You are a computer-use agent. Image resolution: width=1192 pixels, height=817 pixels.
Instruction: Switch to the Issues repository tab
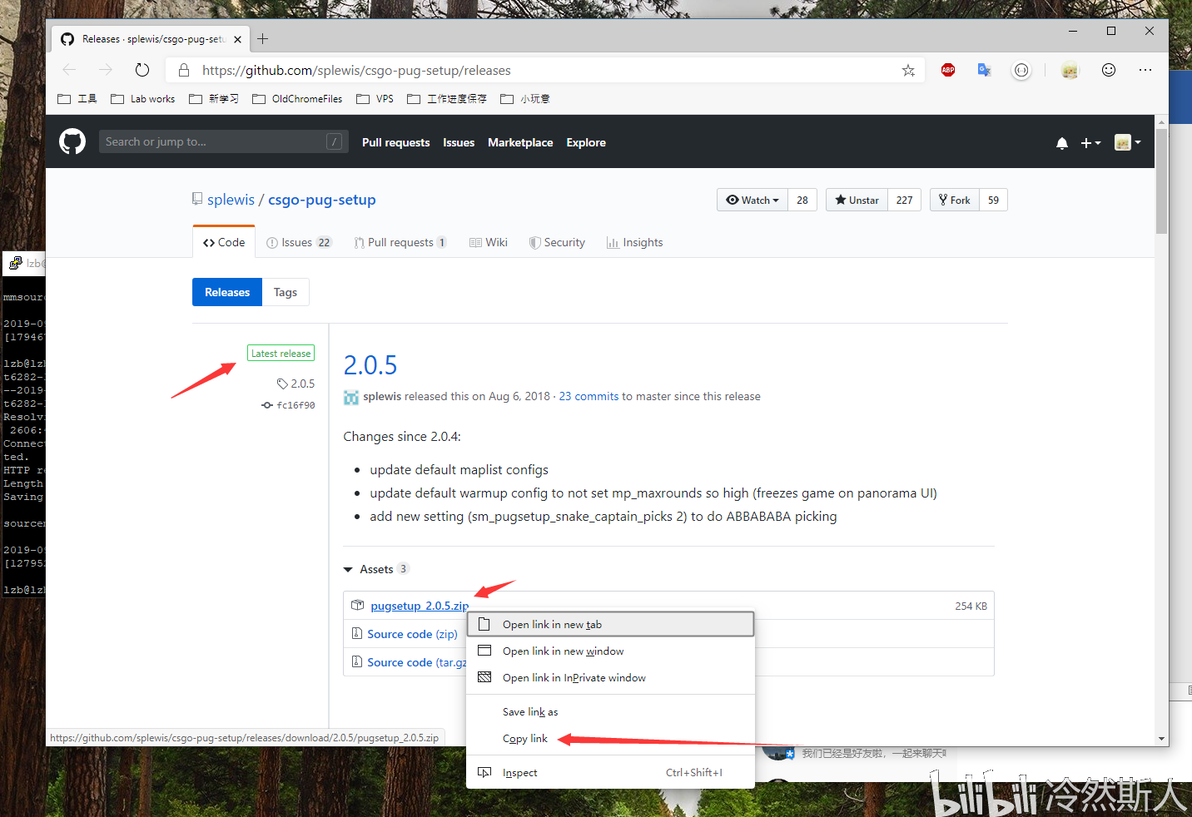coord(299,242)
